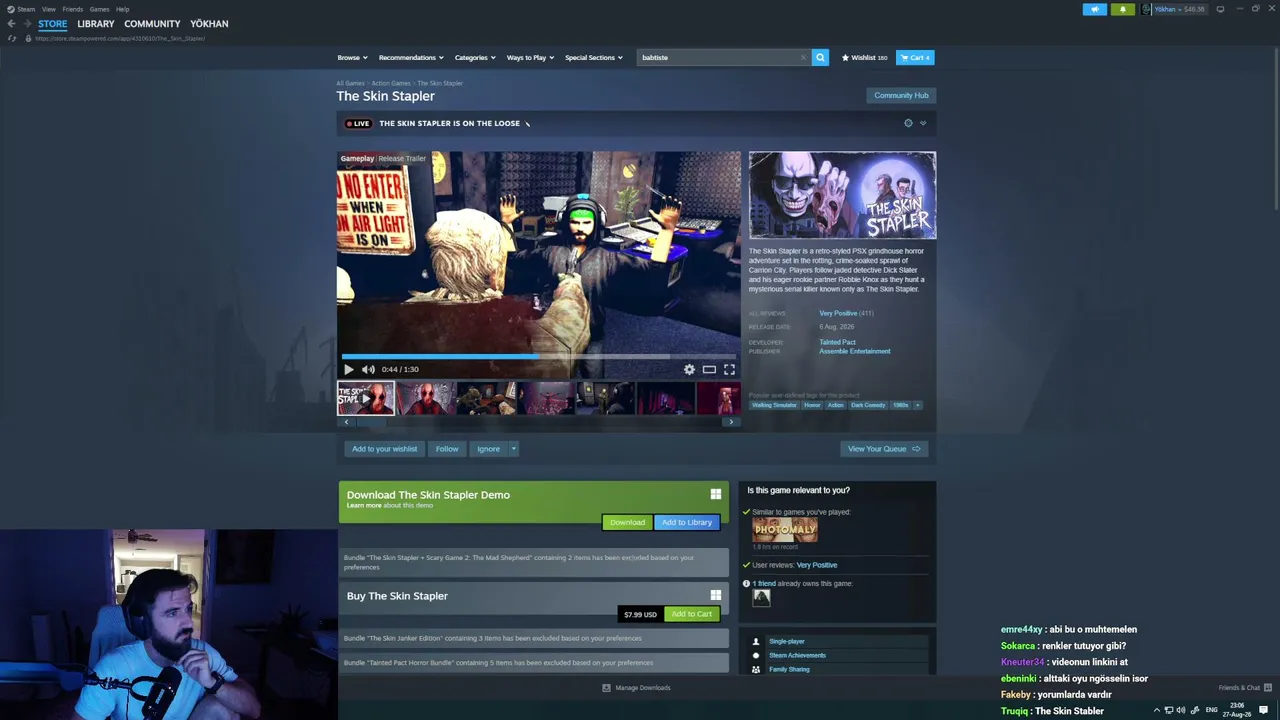Expand the Browse dropdown
This screenshot has width=1280, height=720.
click(x=352, y=58)
